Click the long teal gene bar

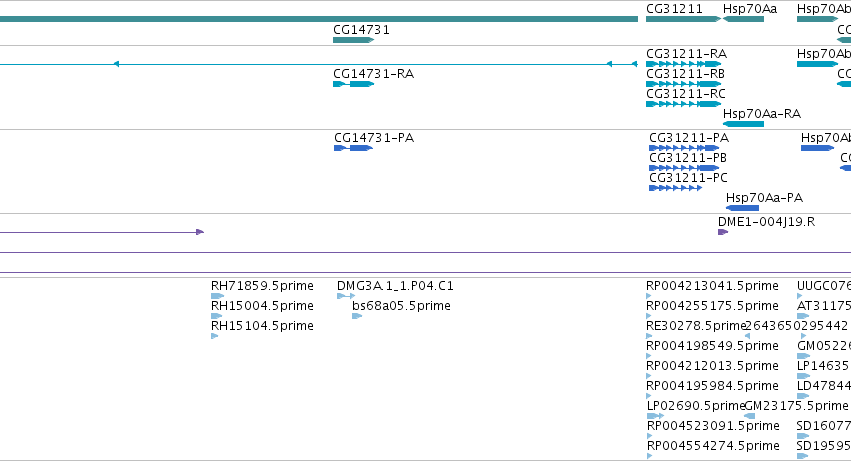(x=319, y=20)
